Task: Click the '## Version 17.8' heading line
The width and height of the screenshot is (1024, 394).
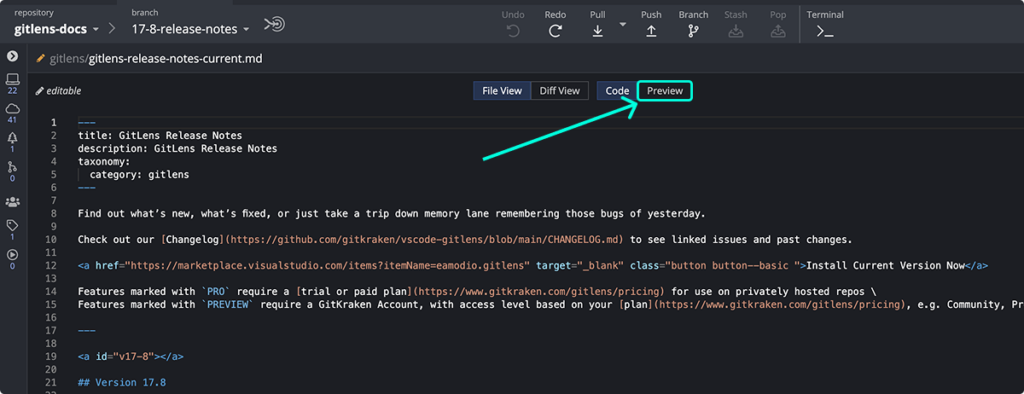Action: tap(121, 382)
